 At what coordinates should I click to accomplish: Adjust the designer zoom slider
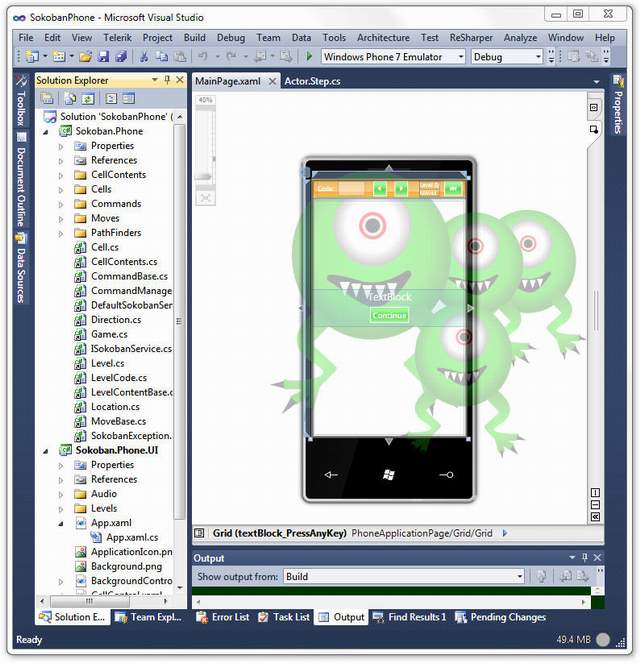coord(205,177)
